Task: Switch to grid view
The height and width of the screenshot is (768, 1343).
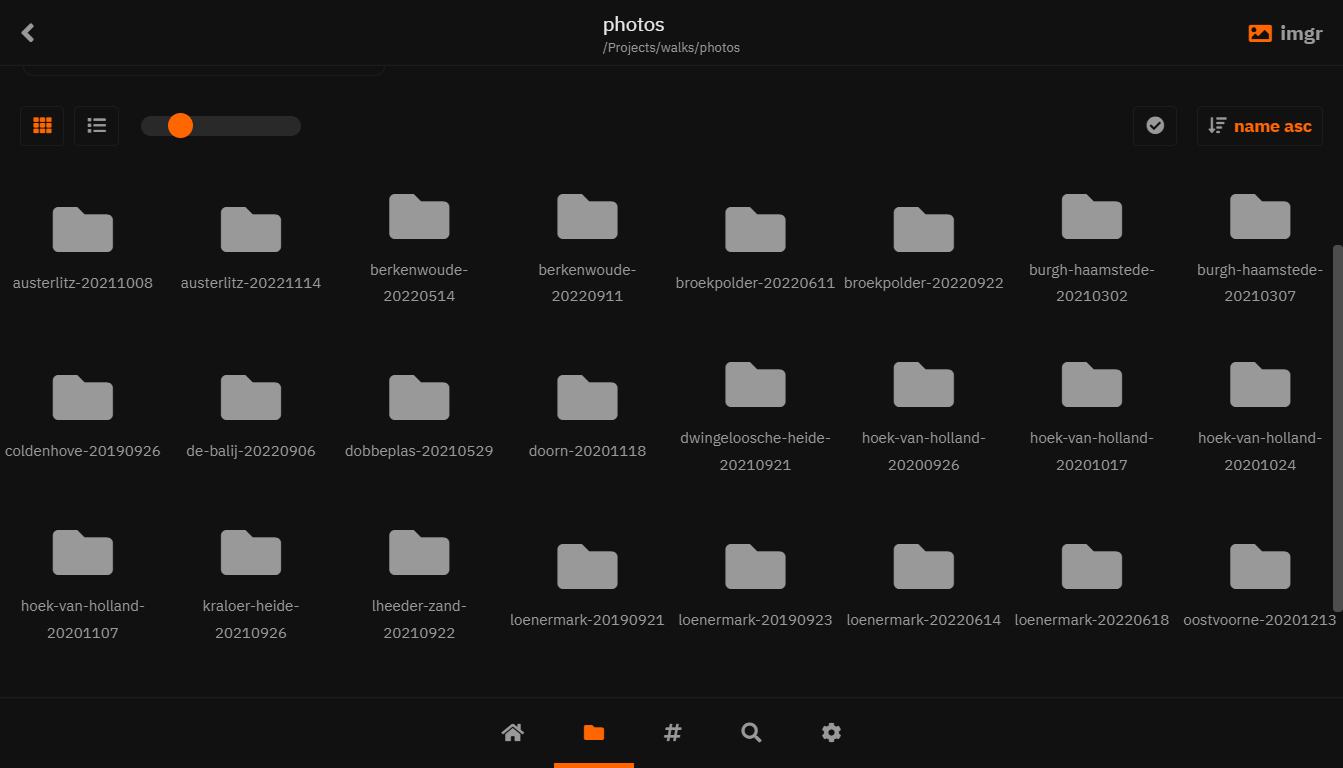Action: click(x=42, y=126)
